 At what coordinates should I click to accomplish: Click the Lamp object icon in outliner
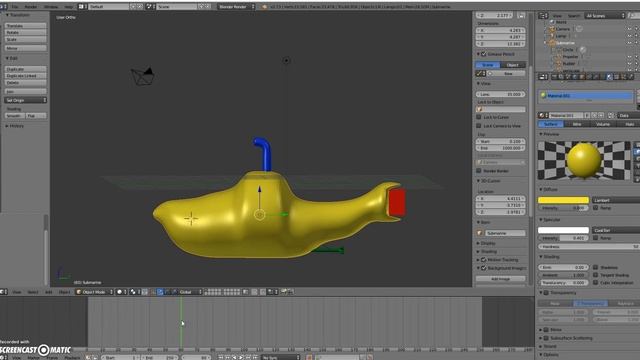552,36
